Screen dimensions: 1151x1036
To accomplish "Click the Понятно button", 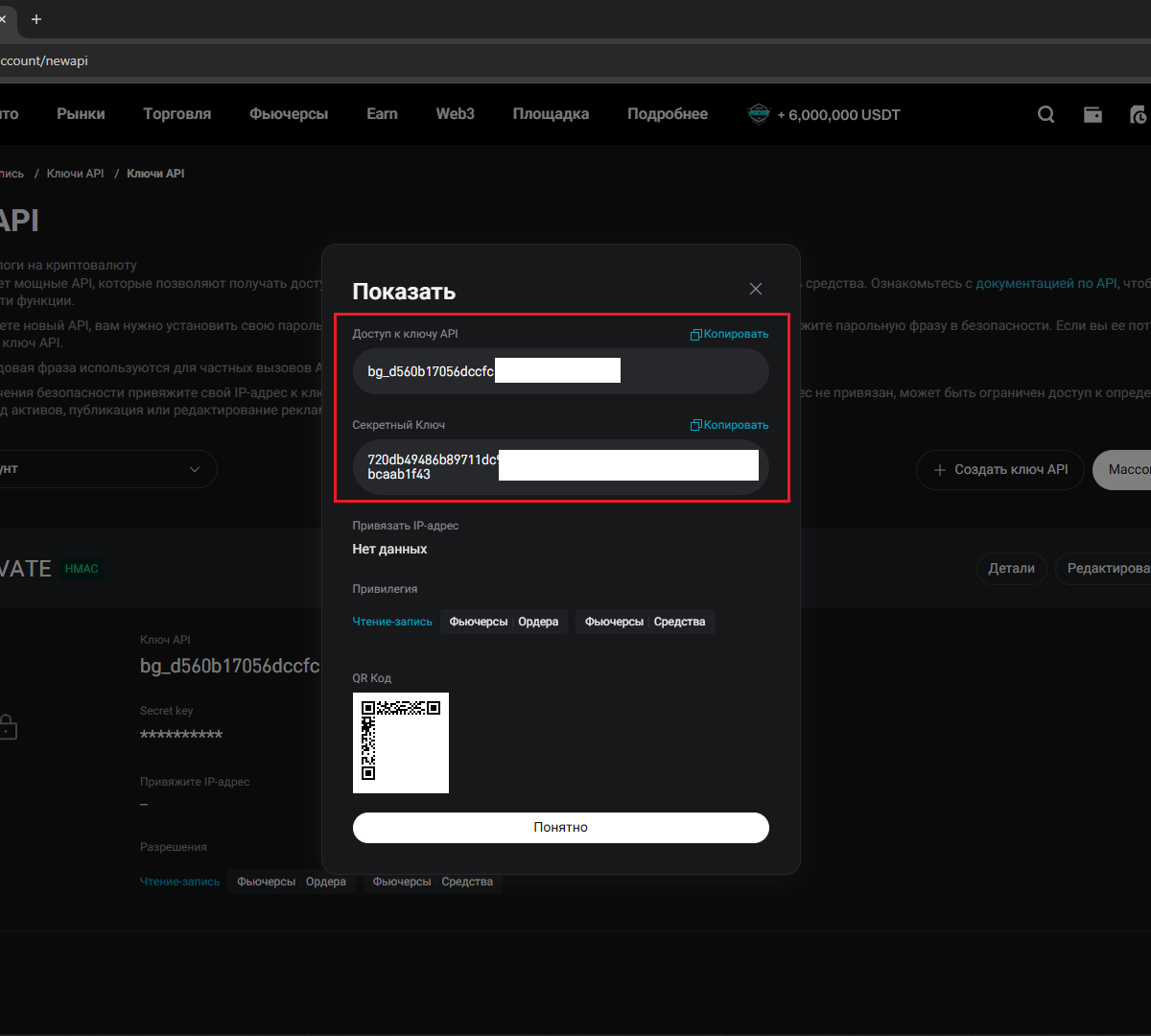I will click(x=561, y=827).
